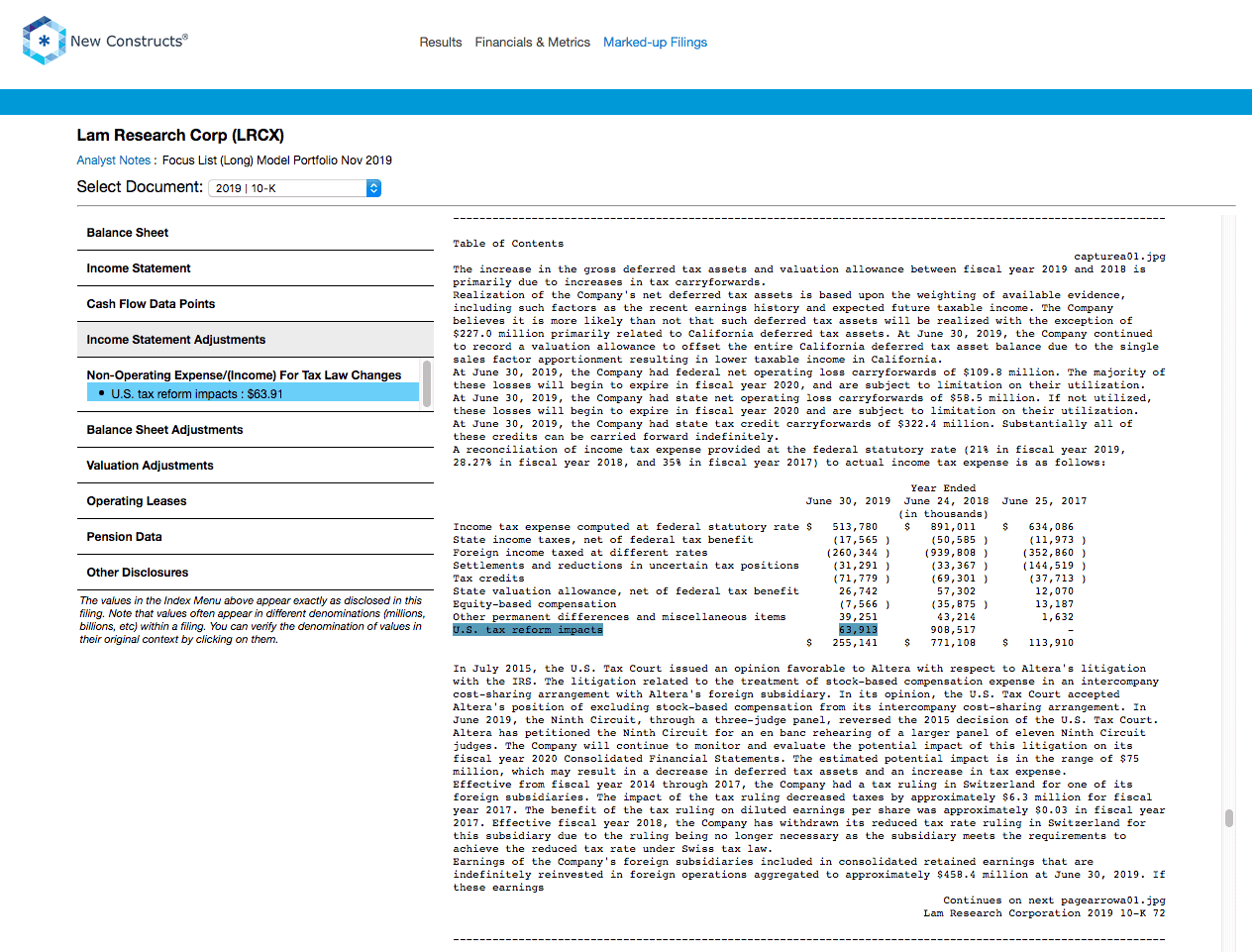Viewport: 1252px width, 952px height.
Task: Click the index menu scrollbar thumb
Action: point(428,382)
